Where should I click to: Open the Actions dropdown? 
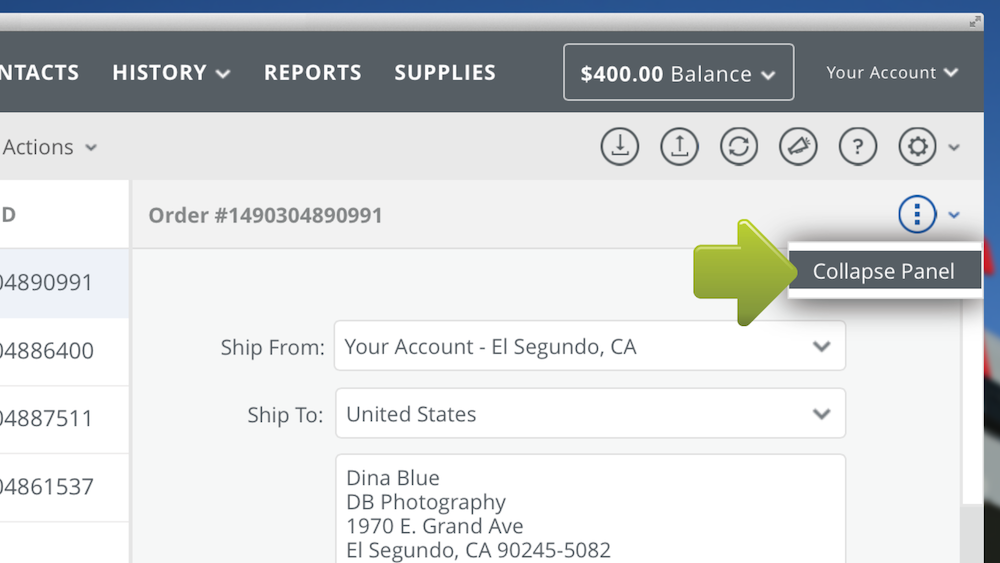tap(50, 147)
